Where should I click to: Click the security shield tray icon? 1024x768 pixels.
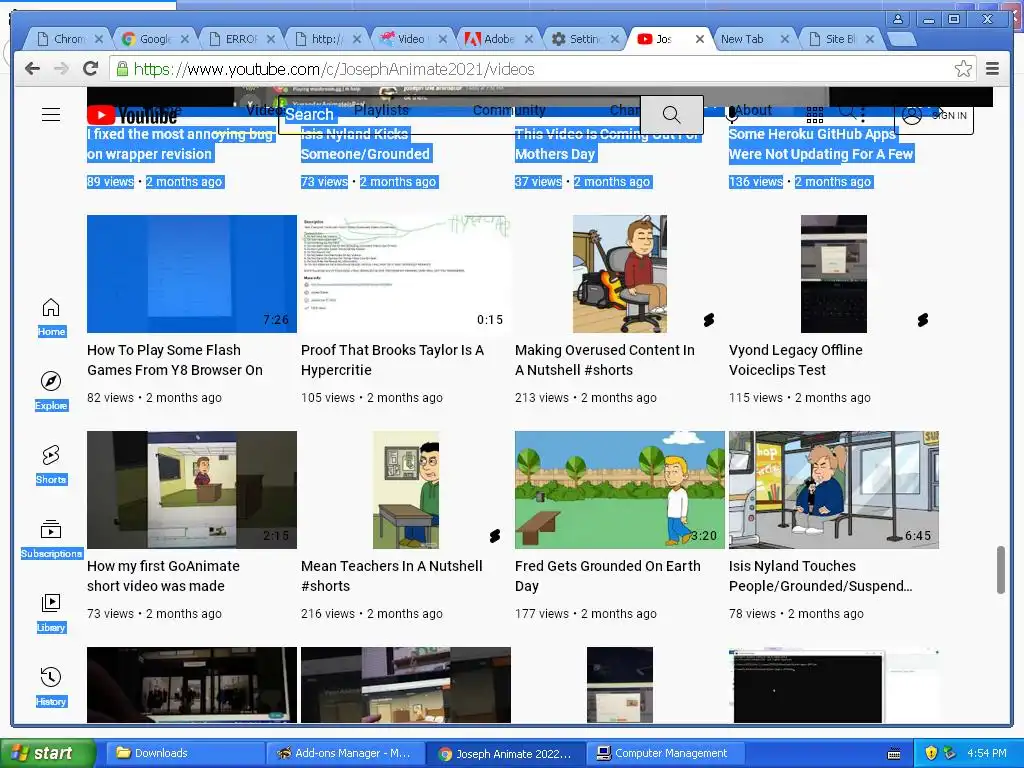point(931,753)
